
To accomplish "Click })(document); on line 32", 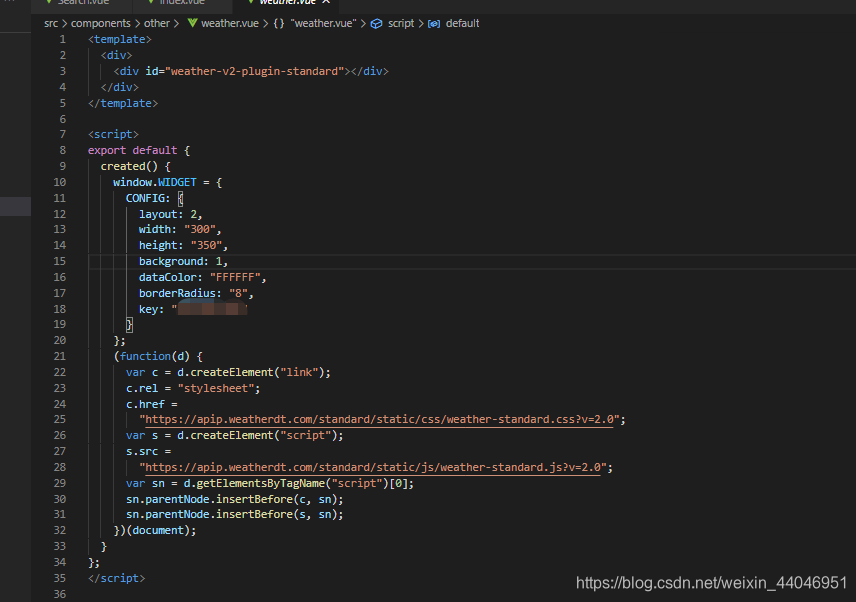I will click(154, 530).
